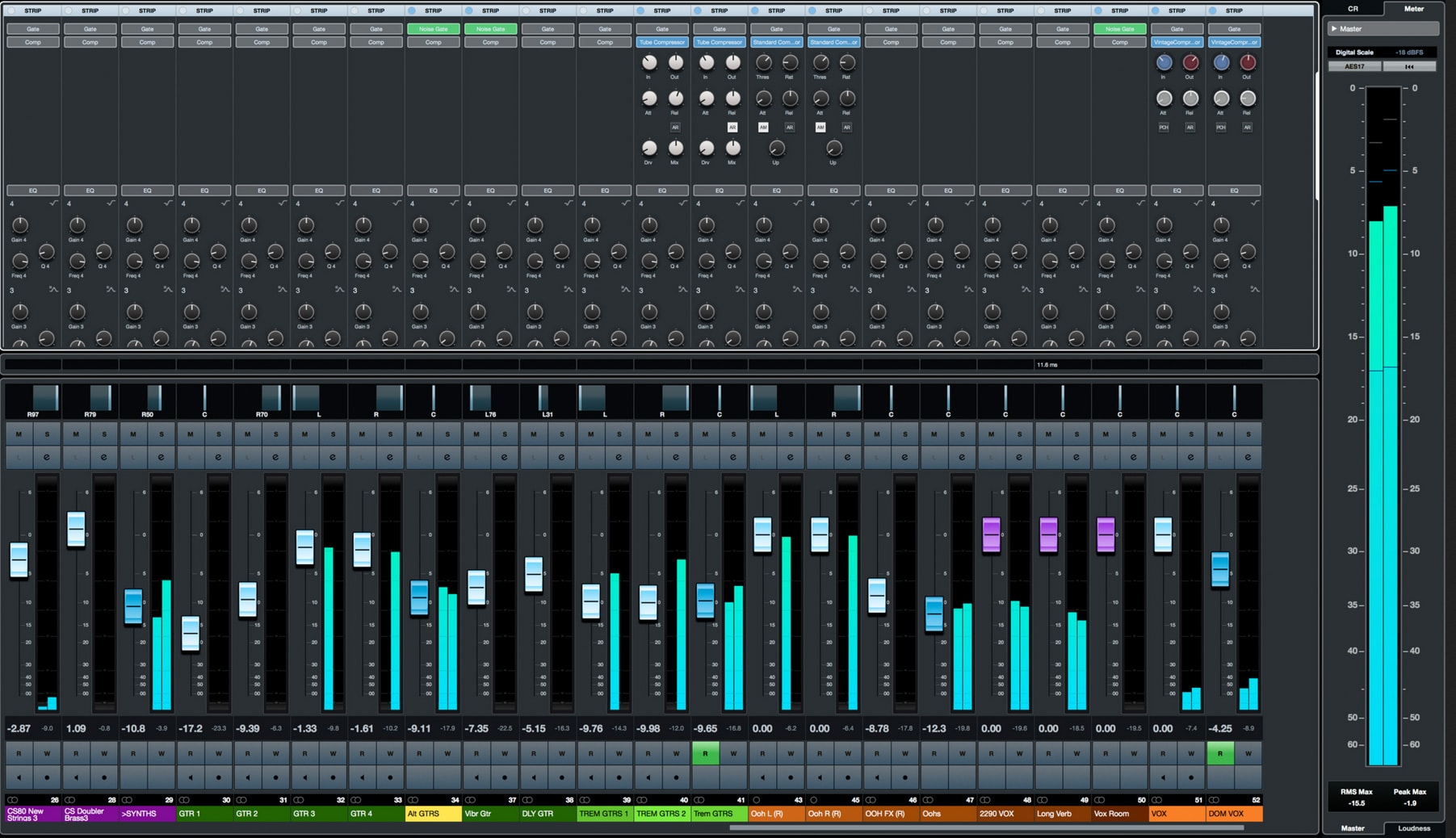Click Tube Compressor label on TREM GTRS 2

click(662, 42)
